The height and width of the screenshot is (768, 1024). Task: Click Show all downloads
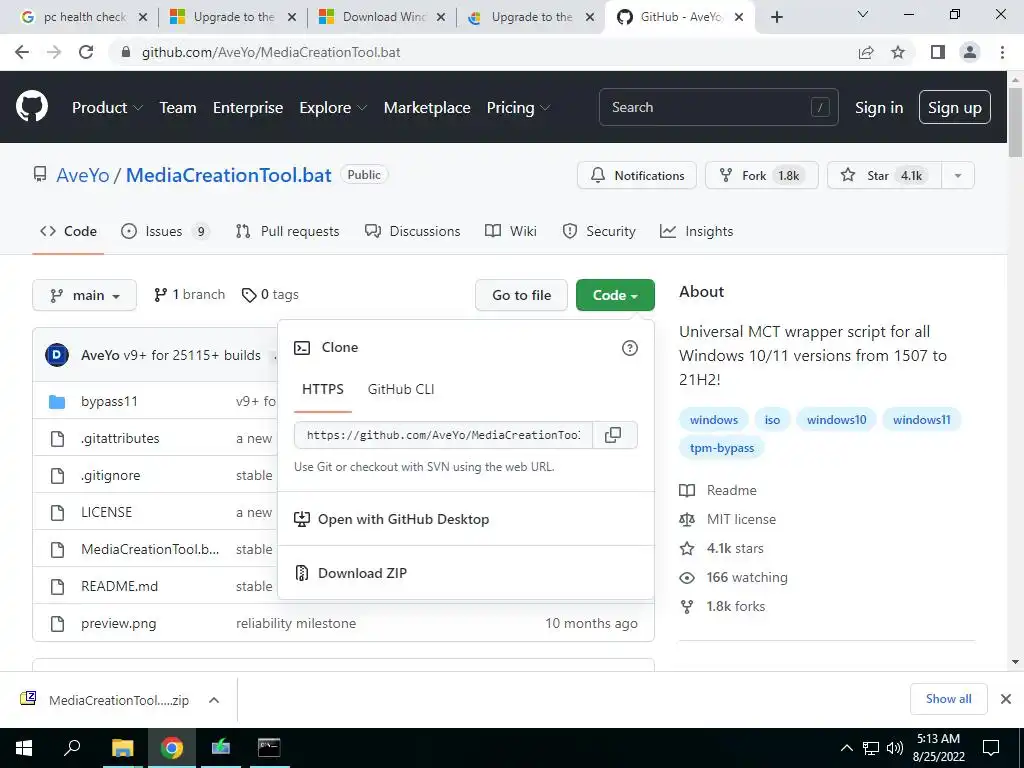coord(948,699)
